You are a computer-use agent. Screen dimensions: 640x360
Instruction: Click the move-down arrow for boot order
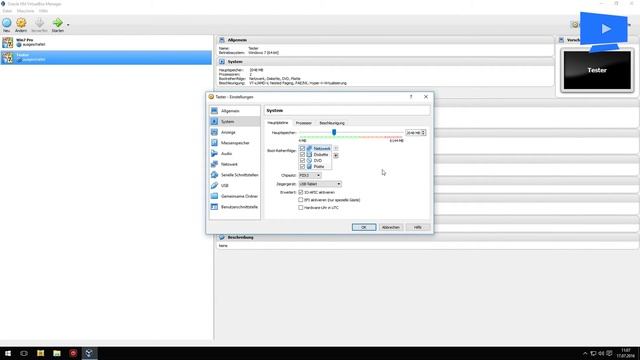coord(336,156)
